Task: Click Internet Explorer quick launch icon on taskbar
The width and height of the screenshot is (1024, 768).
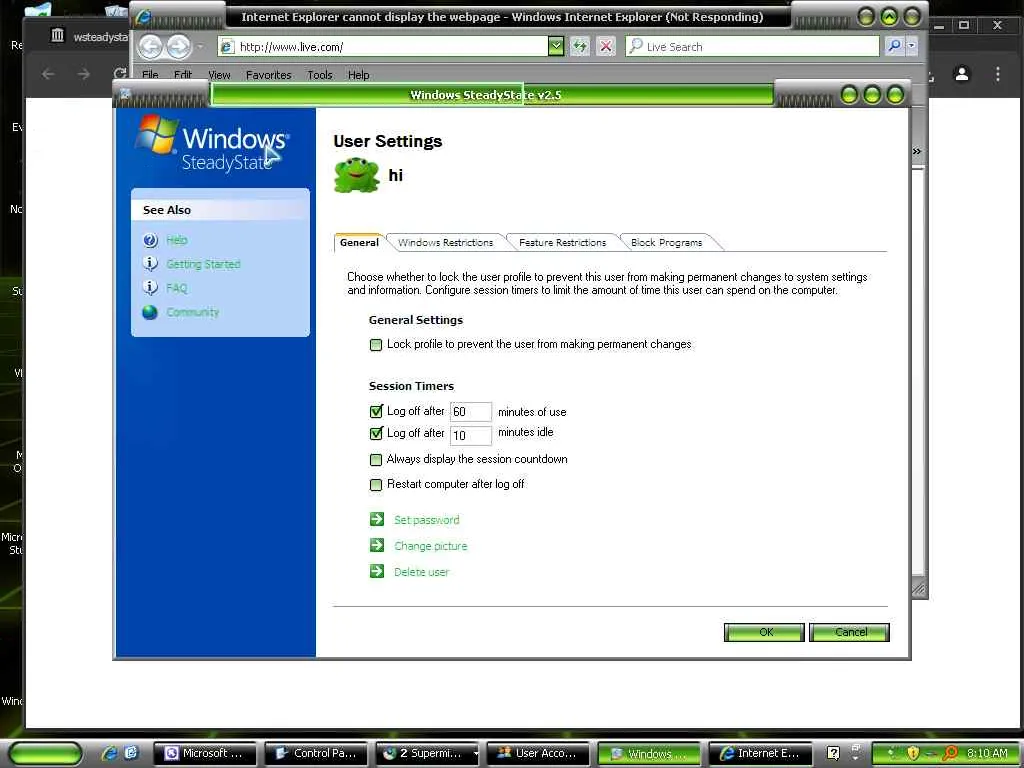Action: 109,753
